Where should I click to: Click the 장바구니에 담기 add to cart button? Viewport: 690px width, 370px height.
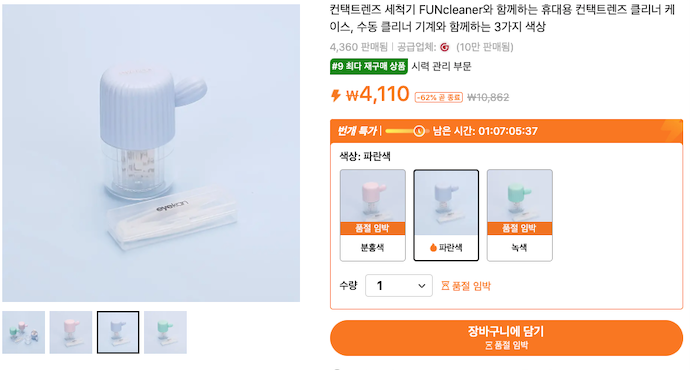506,337
